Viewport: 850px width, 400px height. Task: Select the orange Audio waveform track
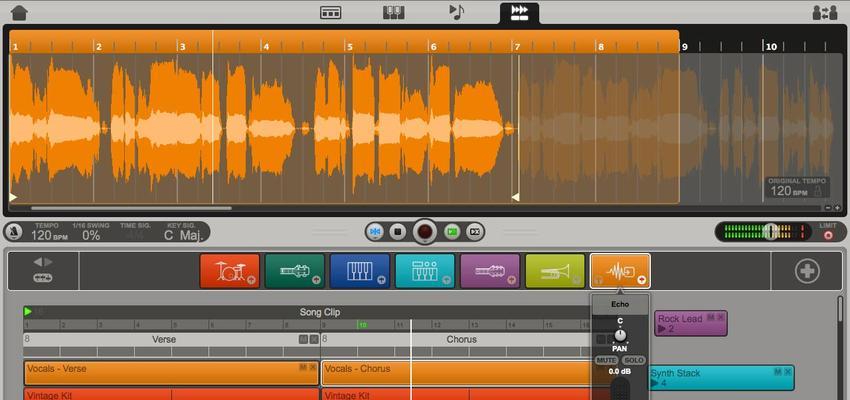pos(620,271)
